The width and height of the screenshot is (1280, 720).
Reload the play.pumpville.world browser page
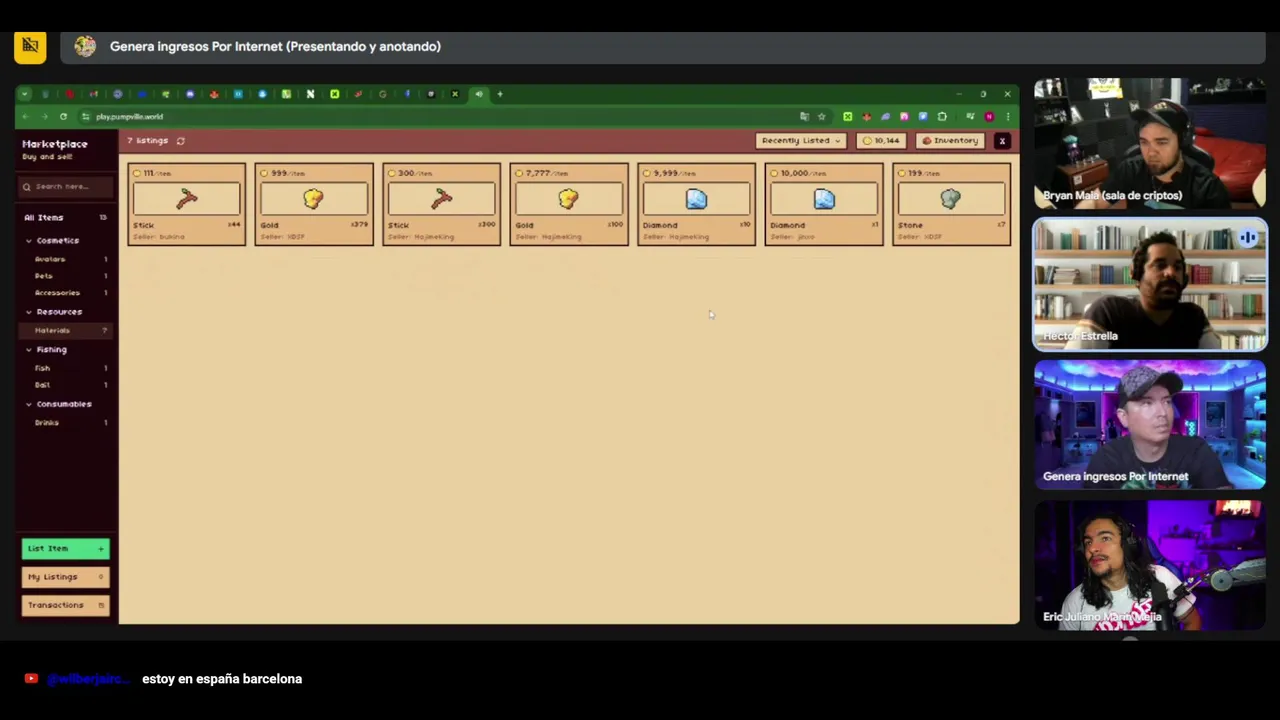pos(63,117)
